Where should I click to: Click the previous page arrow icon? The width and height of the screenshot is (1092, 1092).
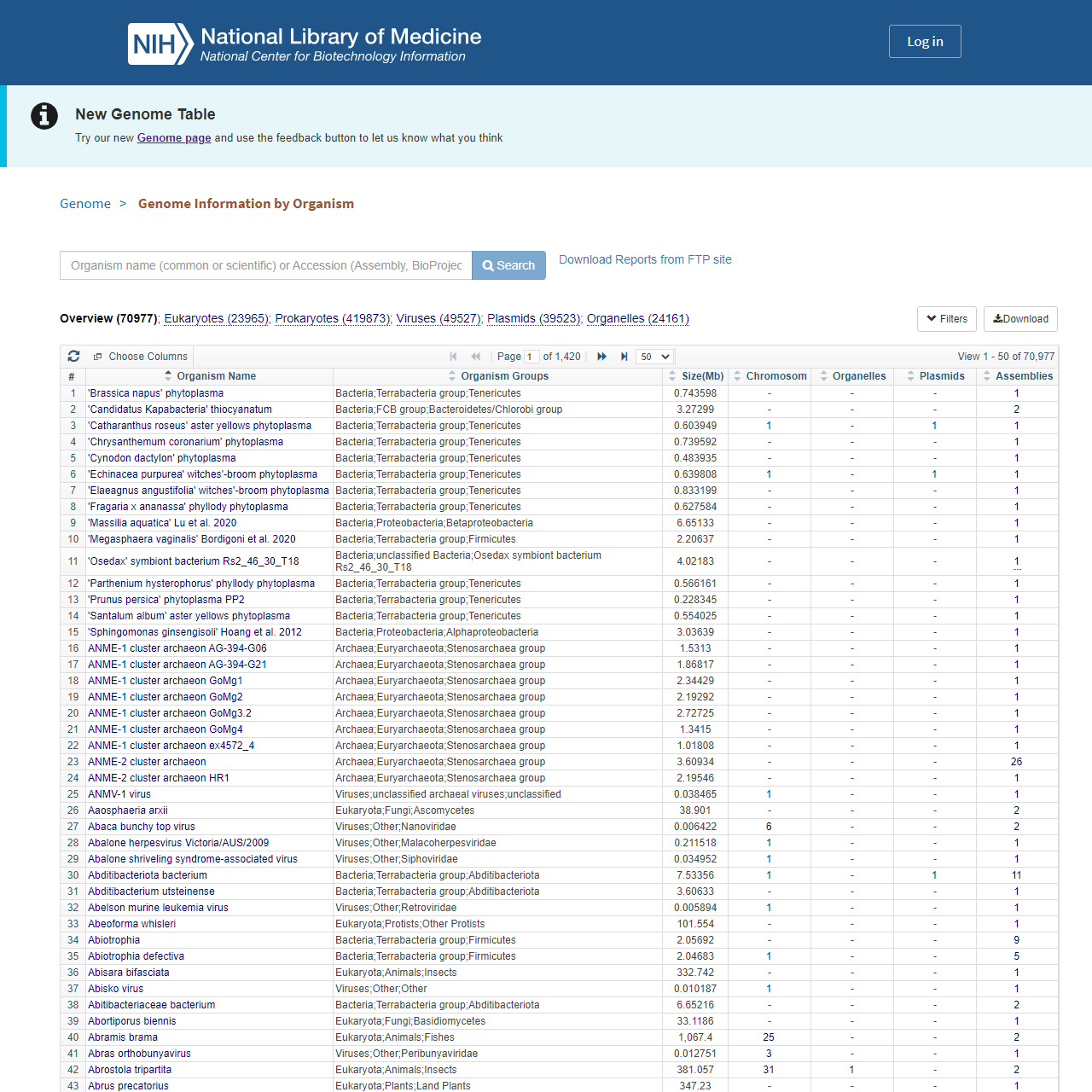tap(475, 357)
